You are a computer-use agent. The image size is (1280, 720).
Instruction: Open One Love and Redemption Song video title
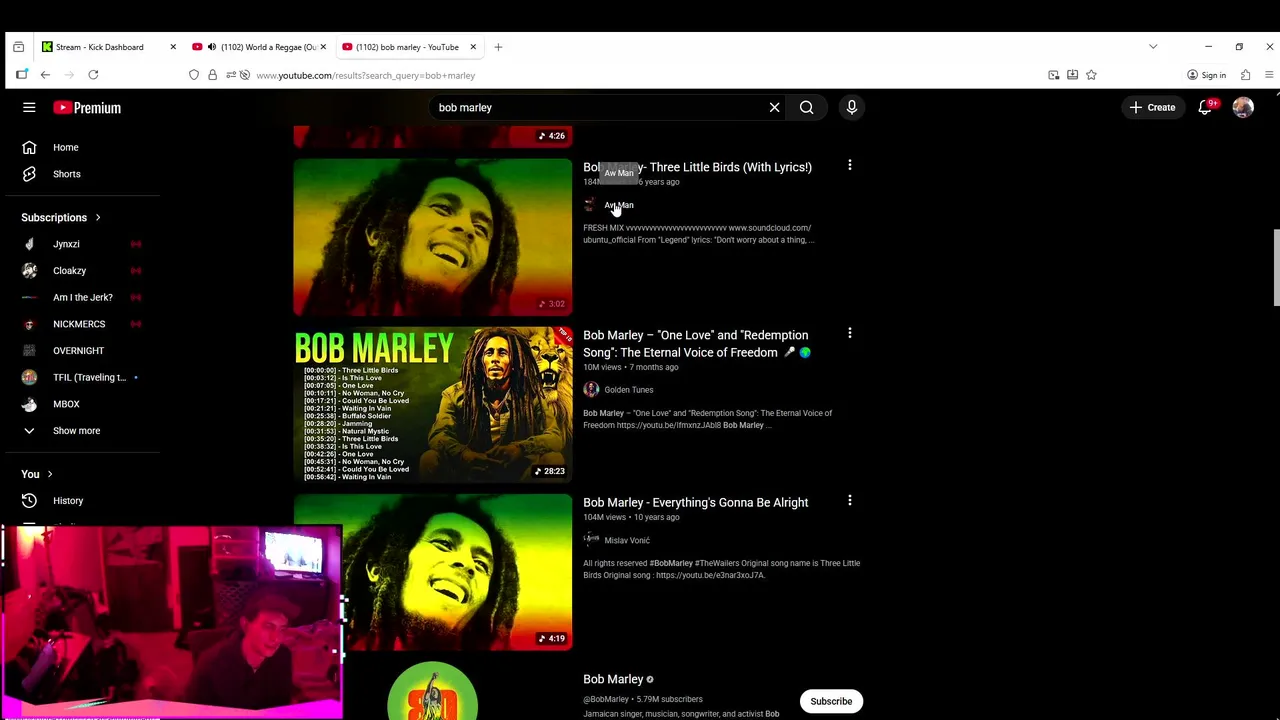pos(697,343)
